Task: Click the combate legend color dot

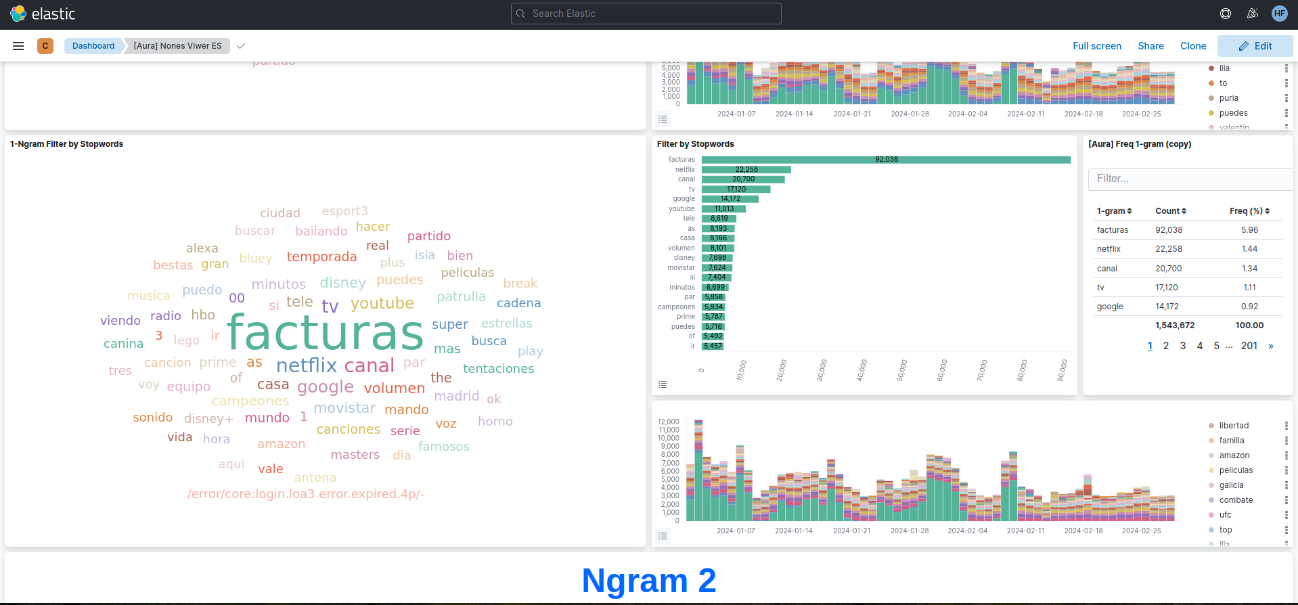Action: (x=1212, y=500)
